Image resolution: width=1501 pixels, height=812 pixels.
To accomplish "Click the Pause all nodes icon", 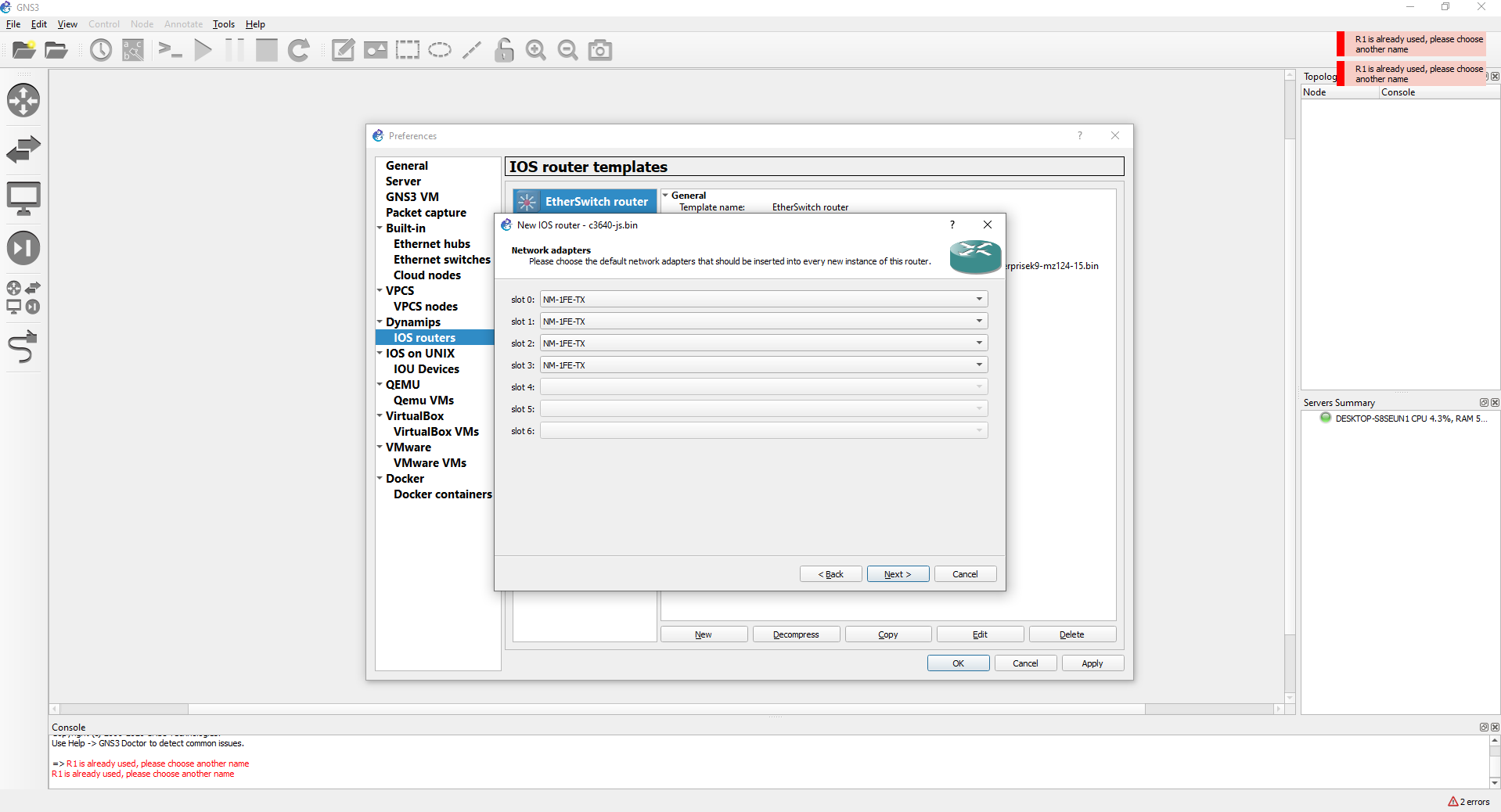I will 233,49.
